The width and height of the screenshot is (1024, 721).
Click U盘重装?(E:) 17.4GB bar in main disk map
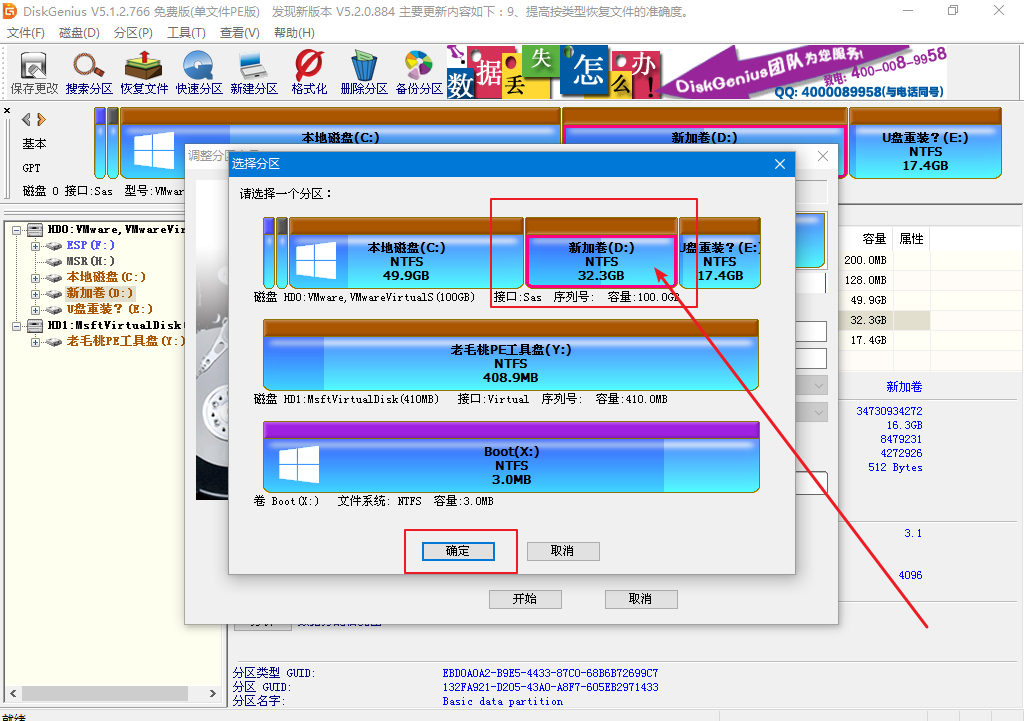925,144
